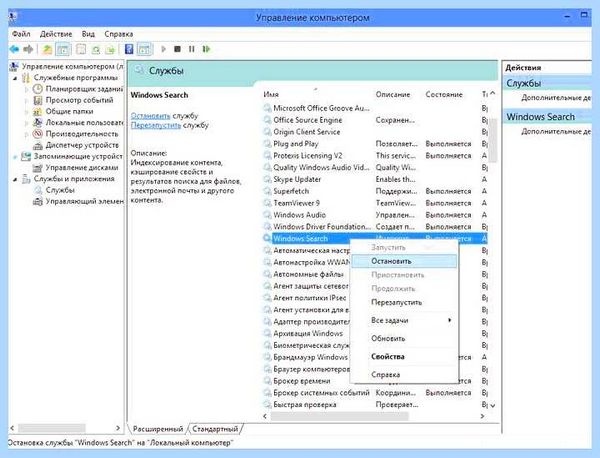
Task: Click the Перезапустить службу link
Action: click(x=156, y=125)
